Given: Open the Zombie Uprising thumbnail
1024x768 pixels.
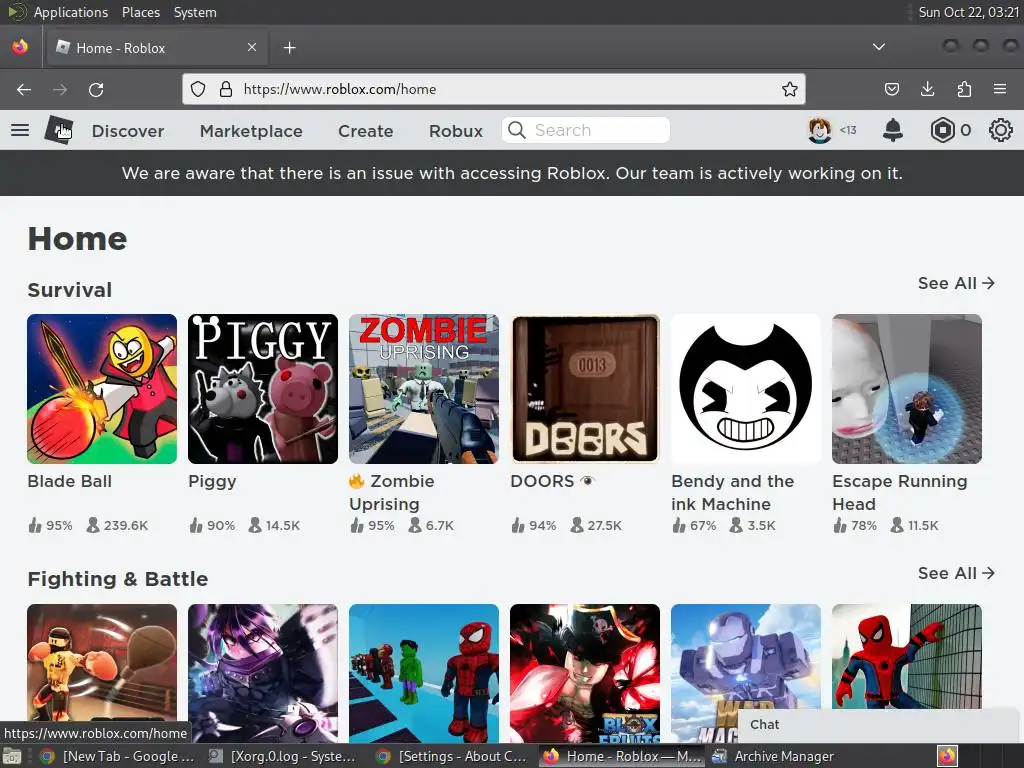Looking at the screenshot, I should [424, 389].
